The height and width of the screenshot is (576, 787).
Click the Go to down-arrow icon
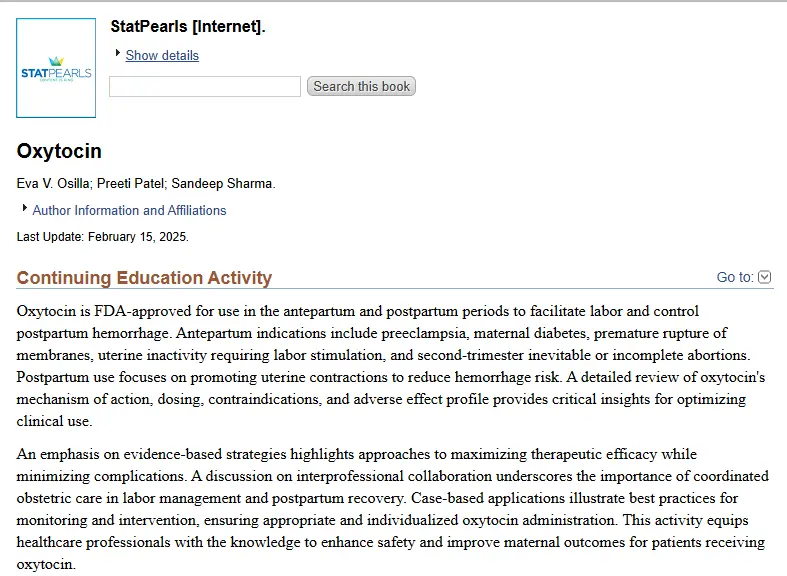click(764, 277)
